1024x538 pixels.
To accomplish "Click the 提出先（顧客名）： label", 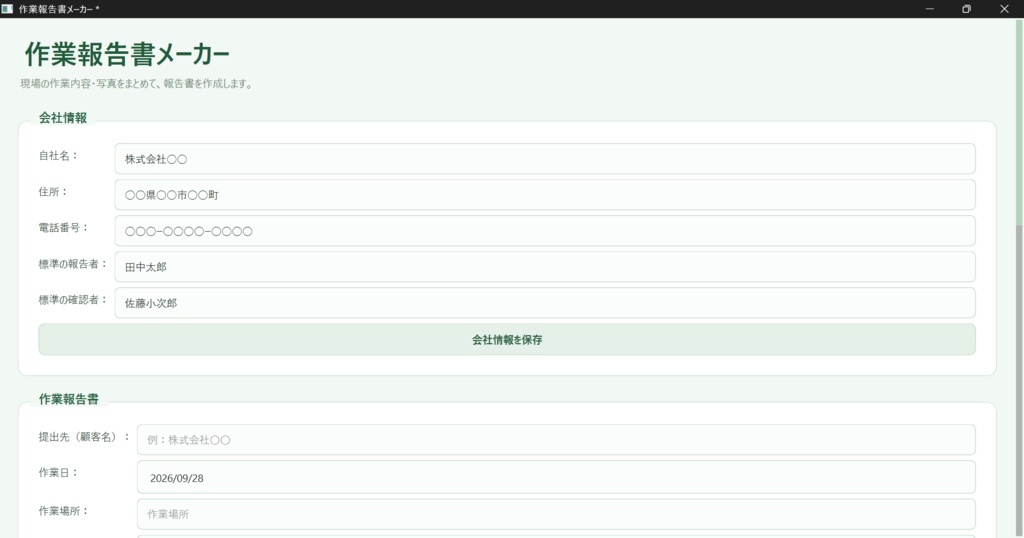I will point(84,437).
